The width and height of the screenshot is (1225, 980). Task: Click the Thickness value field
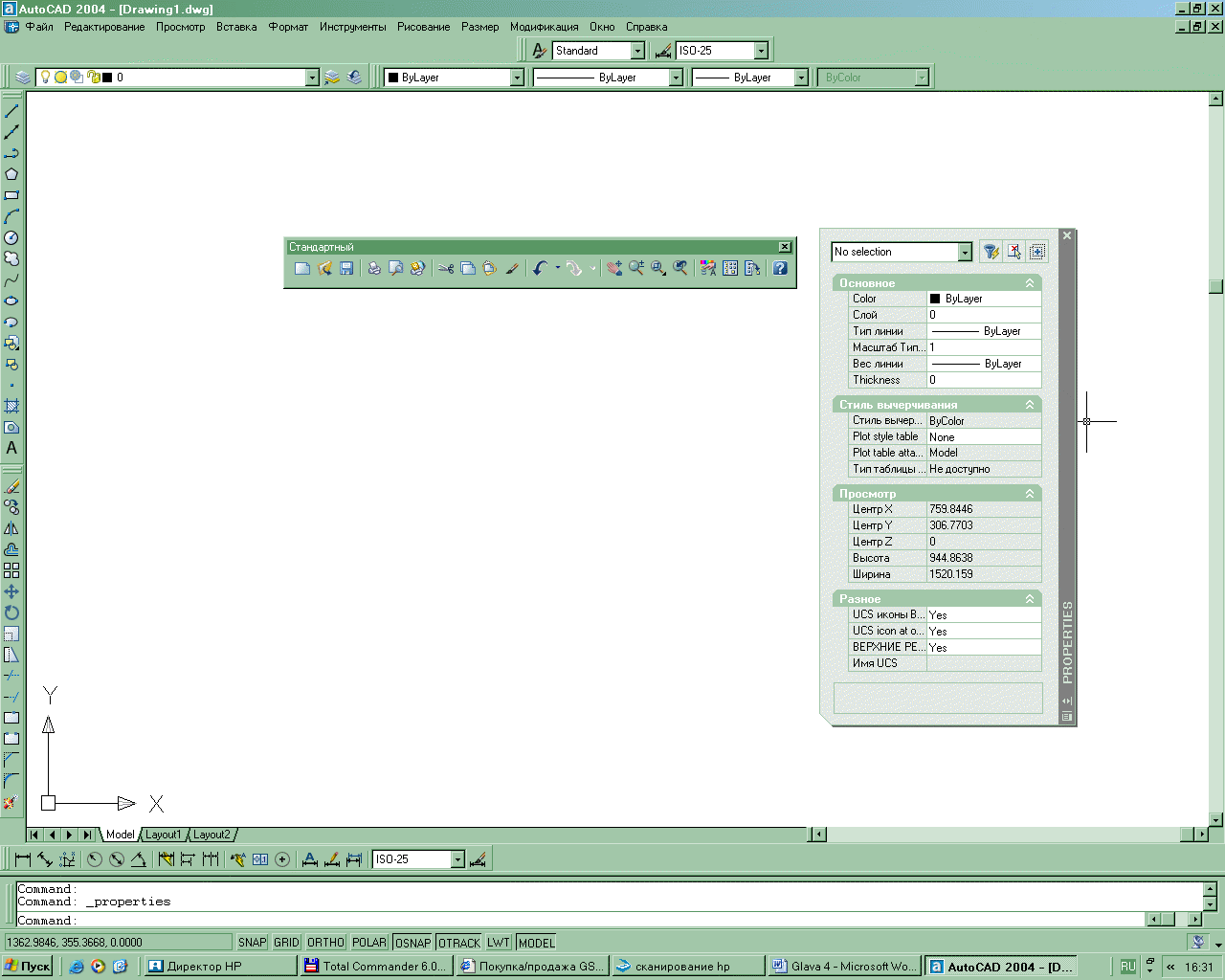pyautogui.click(x=984, y=380)
